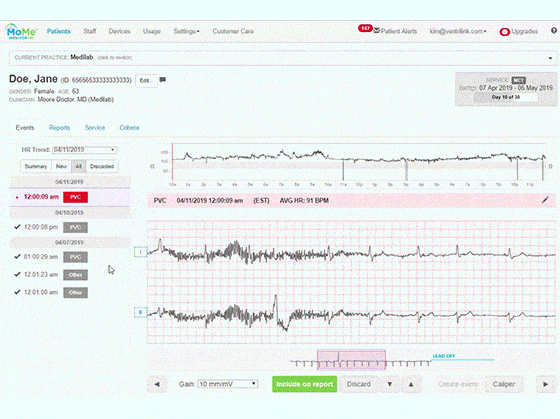Open the patient flag message icon

[162, 80]
